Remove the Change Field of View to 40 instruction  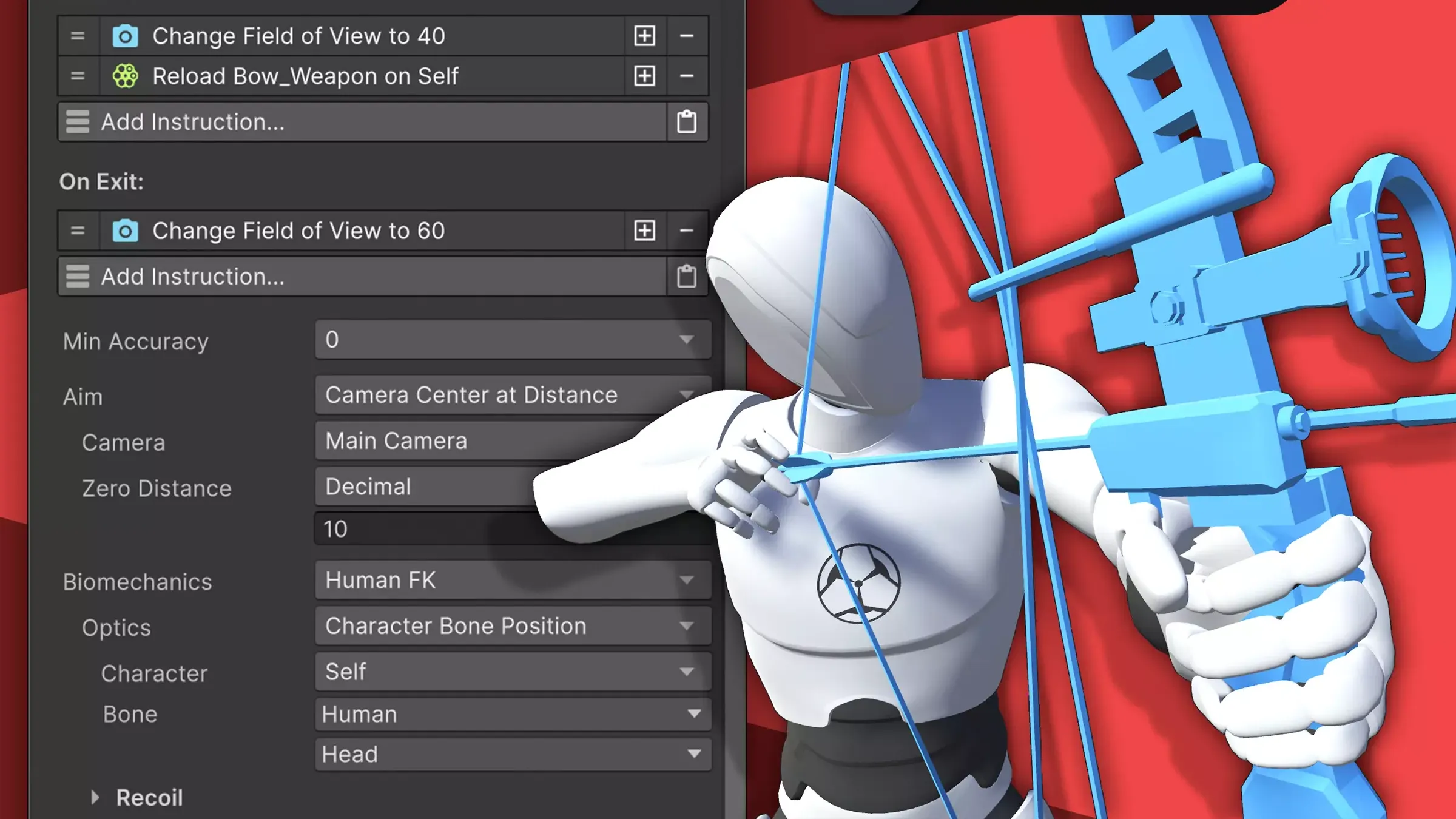[x=687, y=36]
